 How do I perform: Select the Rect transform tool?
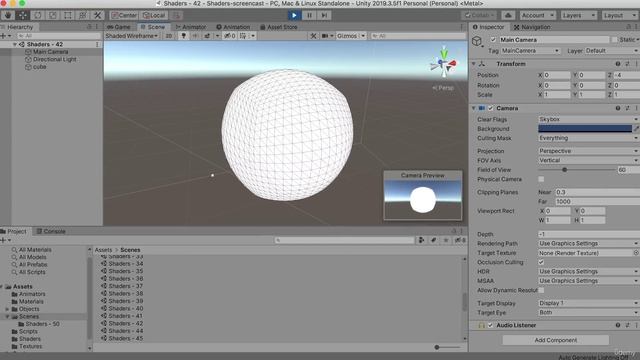68,16
